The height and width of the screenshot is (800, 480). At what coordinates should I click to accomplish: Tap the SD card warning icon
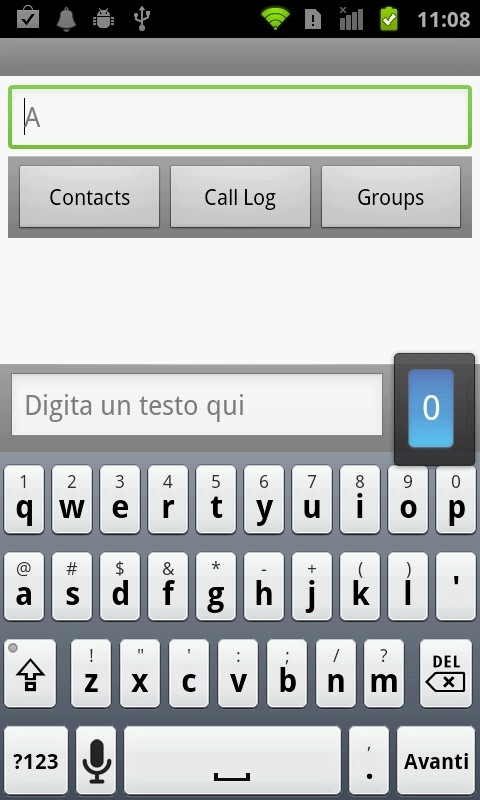tap(313, 19)
